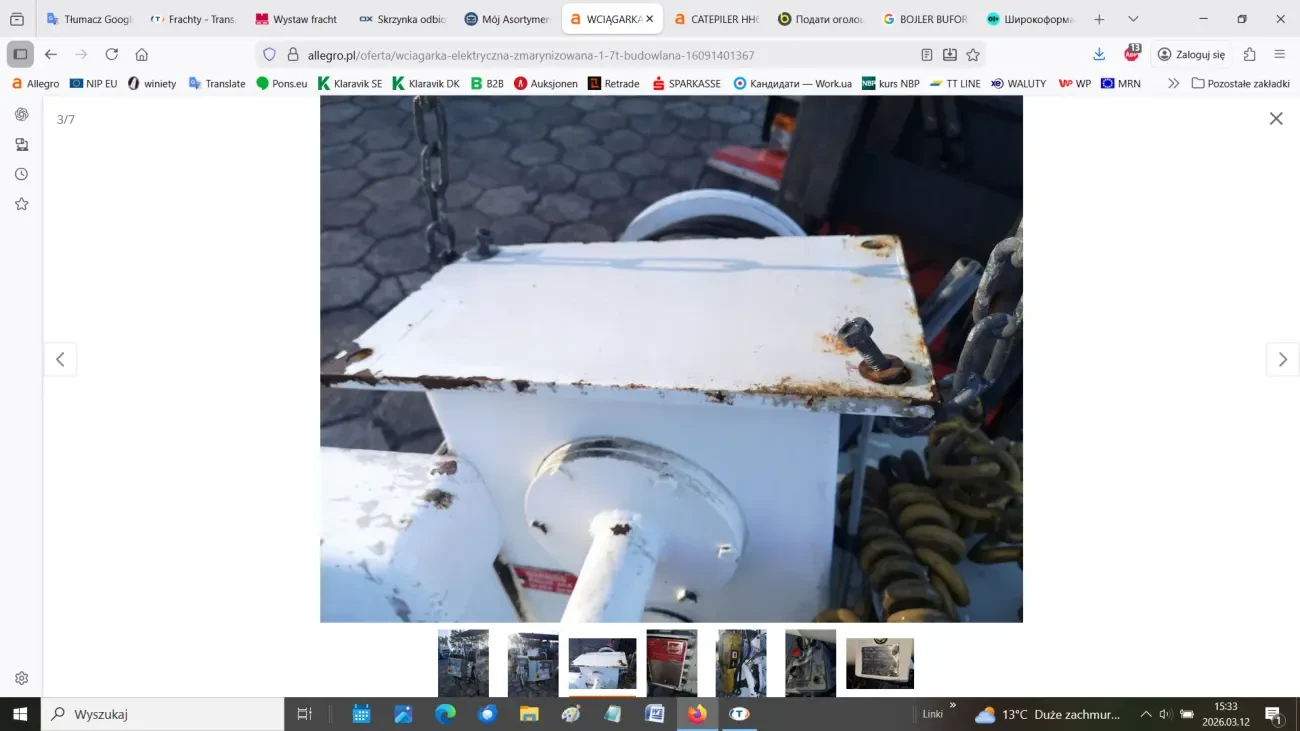1300x731 pixels.
Task: Select the last nameplate thumbnail
Action: click(x=879, y=663)
